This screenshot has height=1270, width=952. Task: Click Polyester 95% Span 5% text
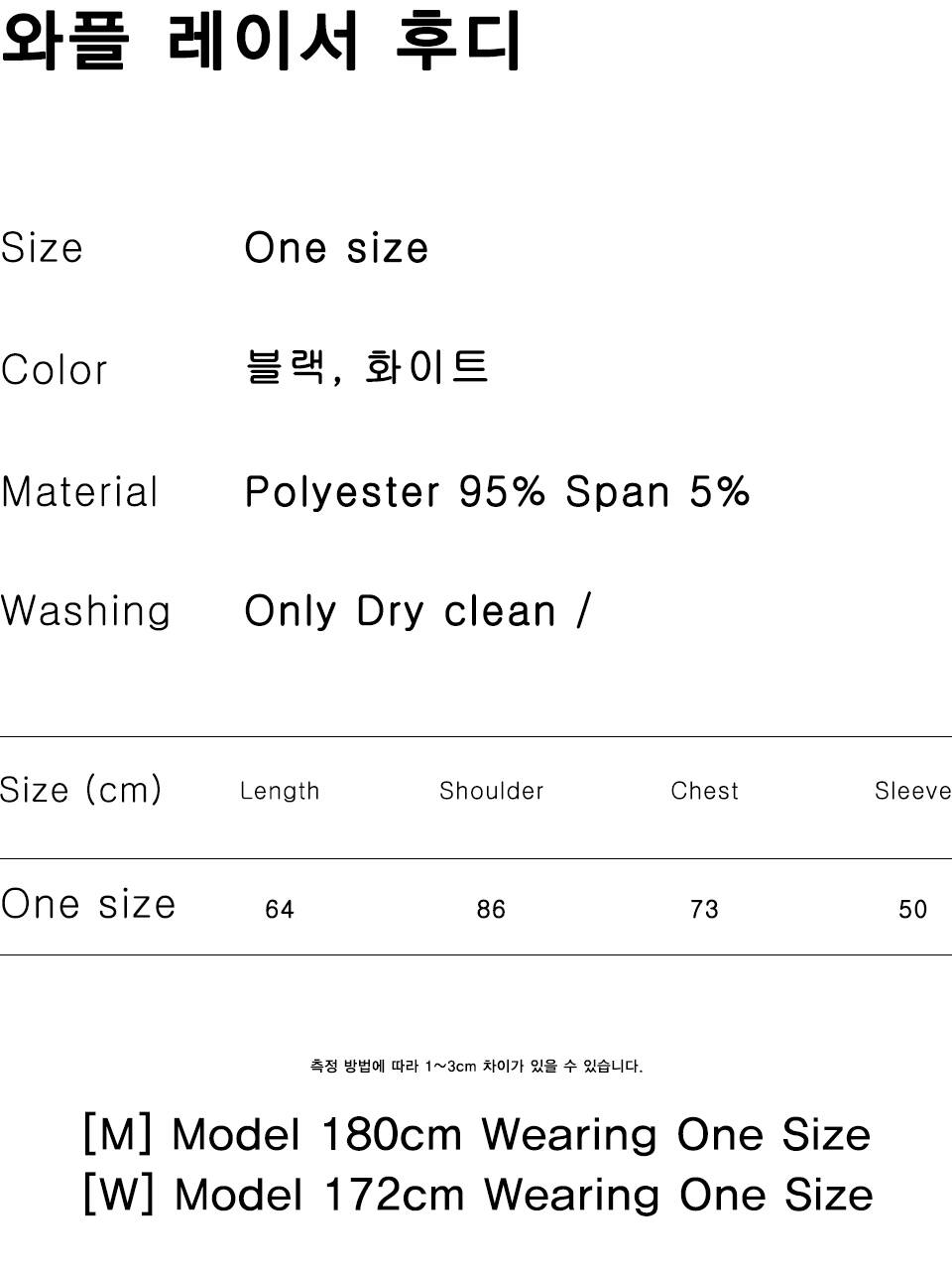497,492
